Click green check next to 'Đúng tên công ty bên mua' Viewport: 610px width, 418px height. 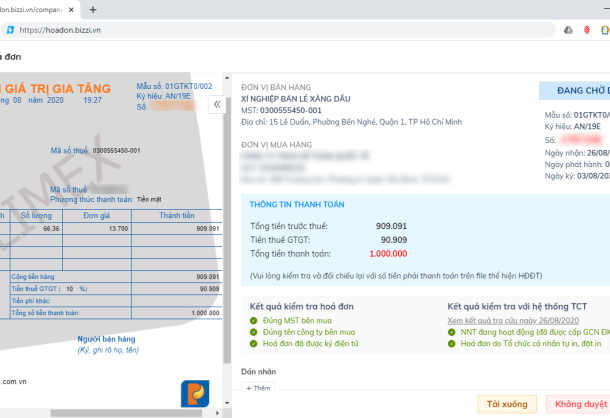click(x=254, y=331)
